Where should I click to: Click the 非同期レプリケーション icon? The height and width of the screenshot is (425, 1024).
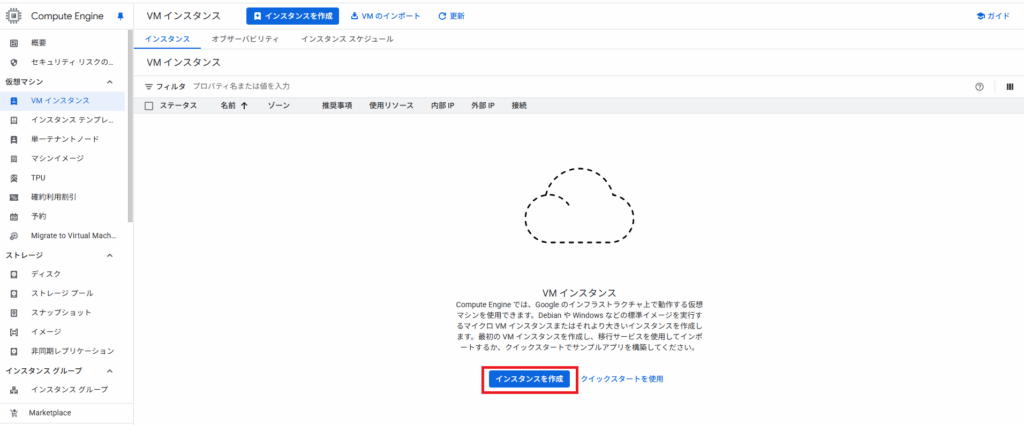point(14,351)
